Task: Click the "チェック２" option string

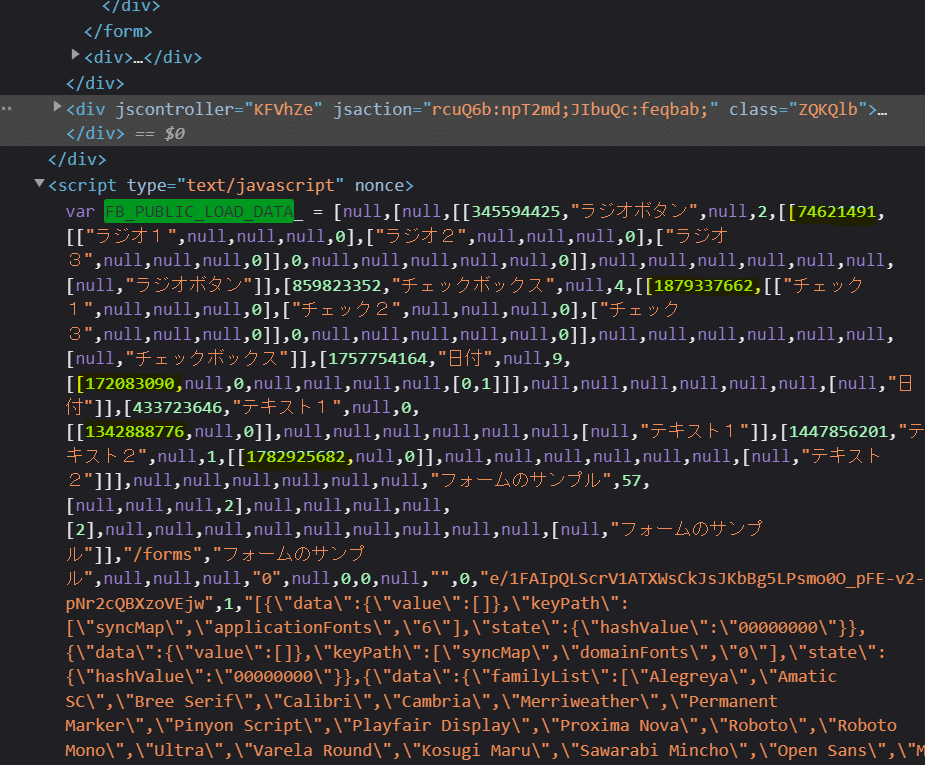Action: [346, 310]
